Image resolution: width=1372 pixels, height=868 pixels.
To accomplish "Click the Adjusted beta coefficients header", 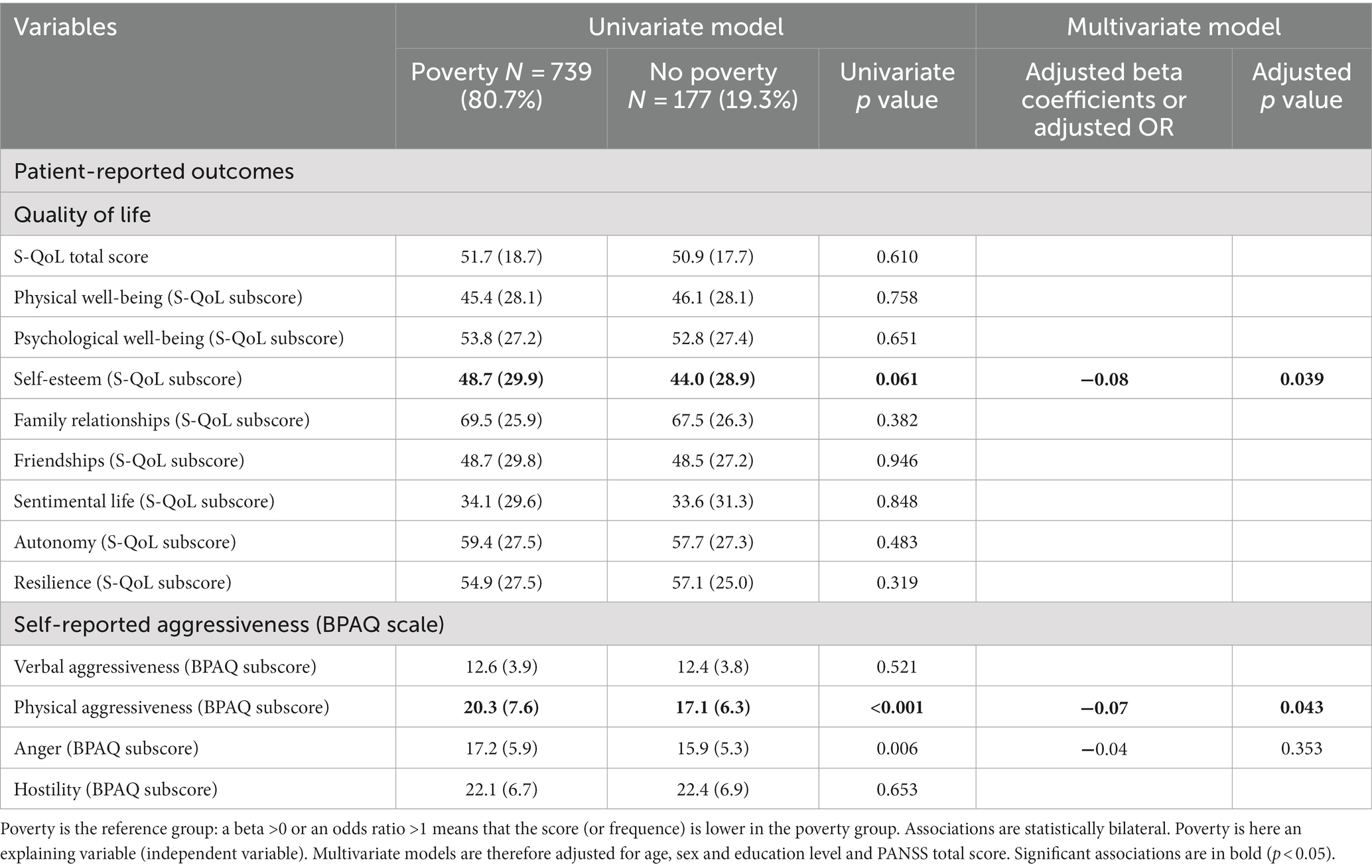I will click(x=1104, y=98).
